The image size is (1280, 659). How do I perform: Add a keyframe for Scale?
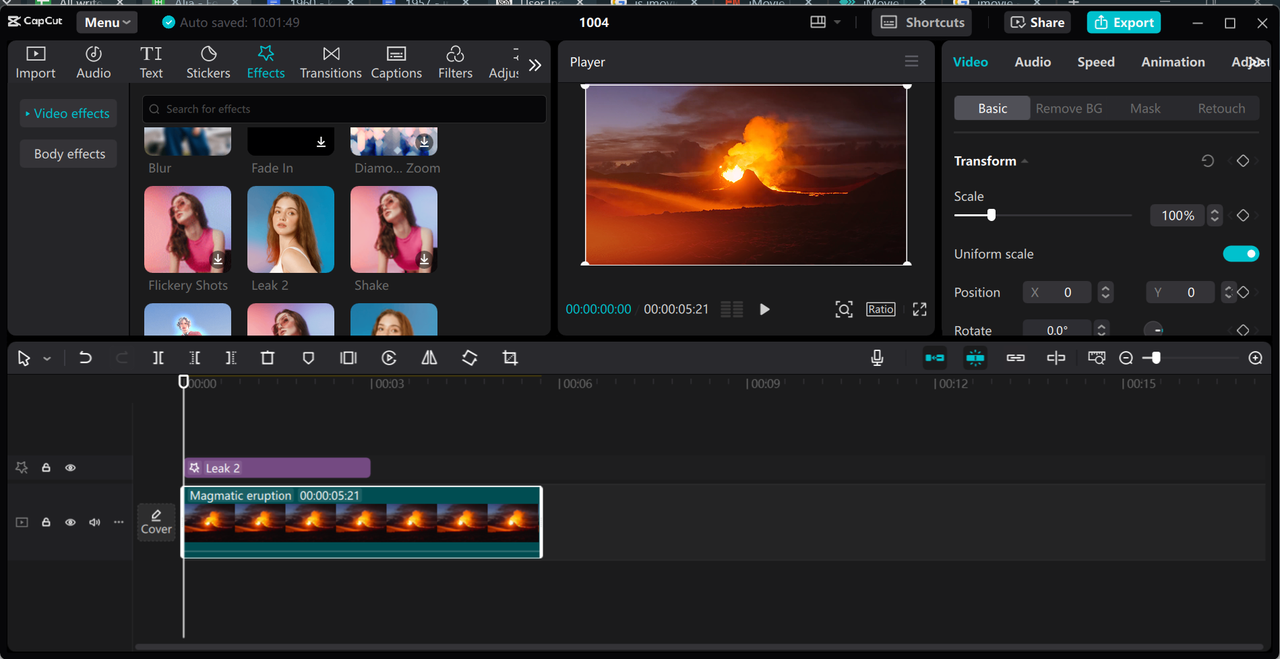pos(1243,215)
